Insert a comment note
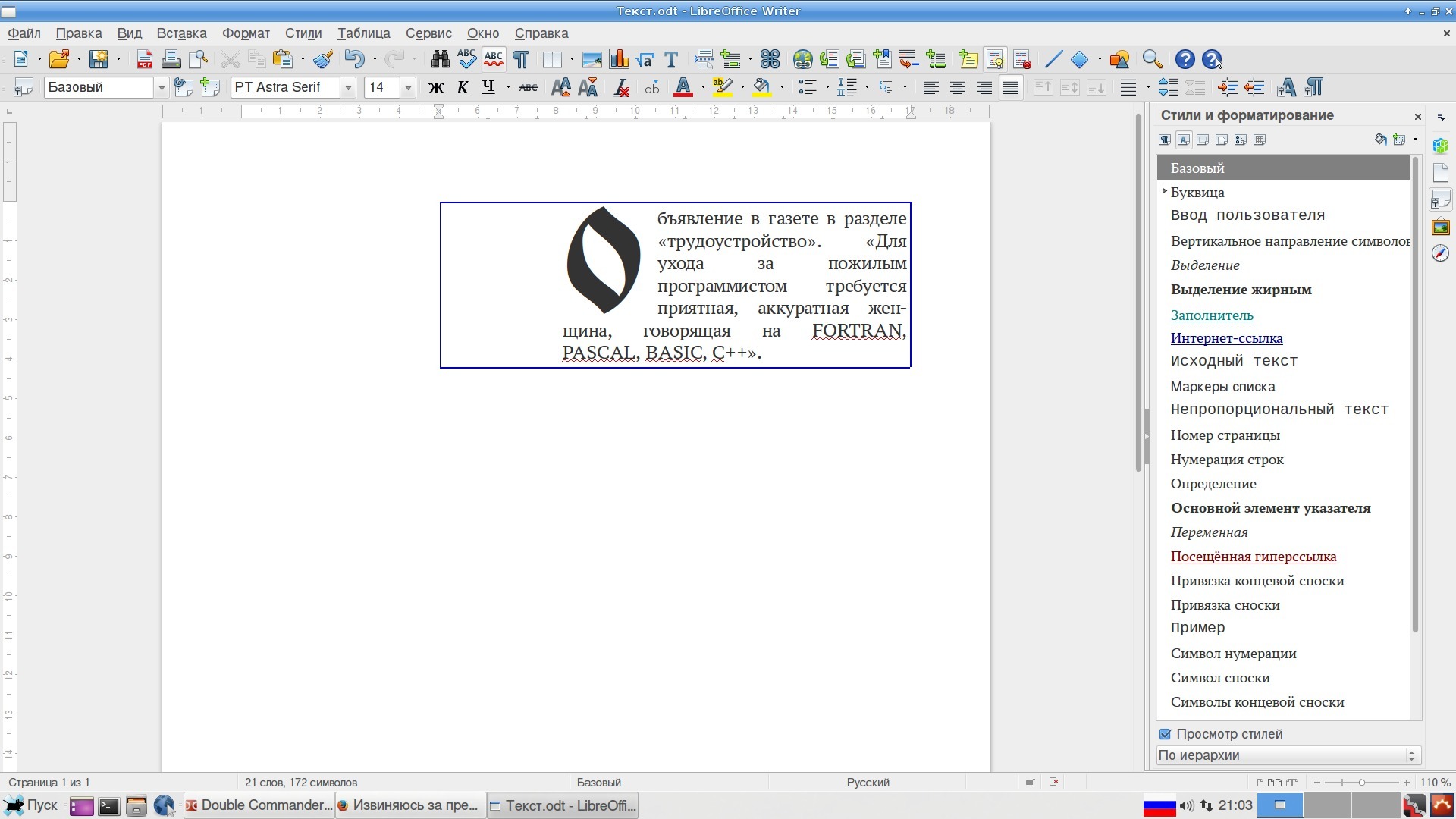 [968, 59]
